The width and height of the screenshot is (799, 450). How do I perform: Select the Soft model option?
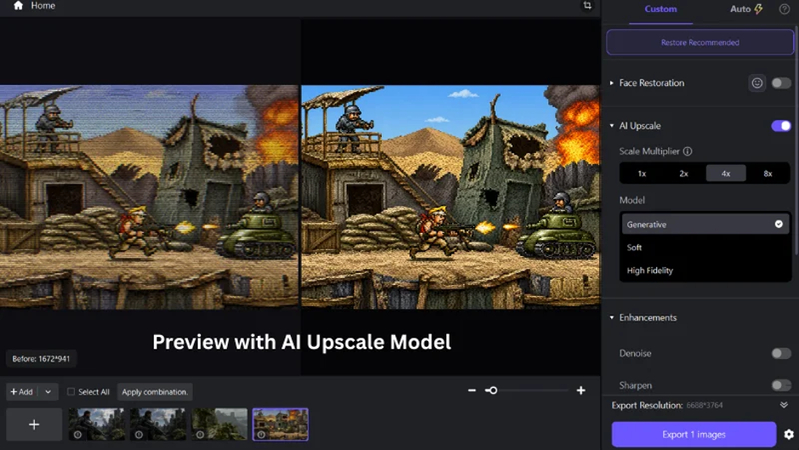705,248
